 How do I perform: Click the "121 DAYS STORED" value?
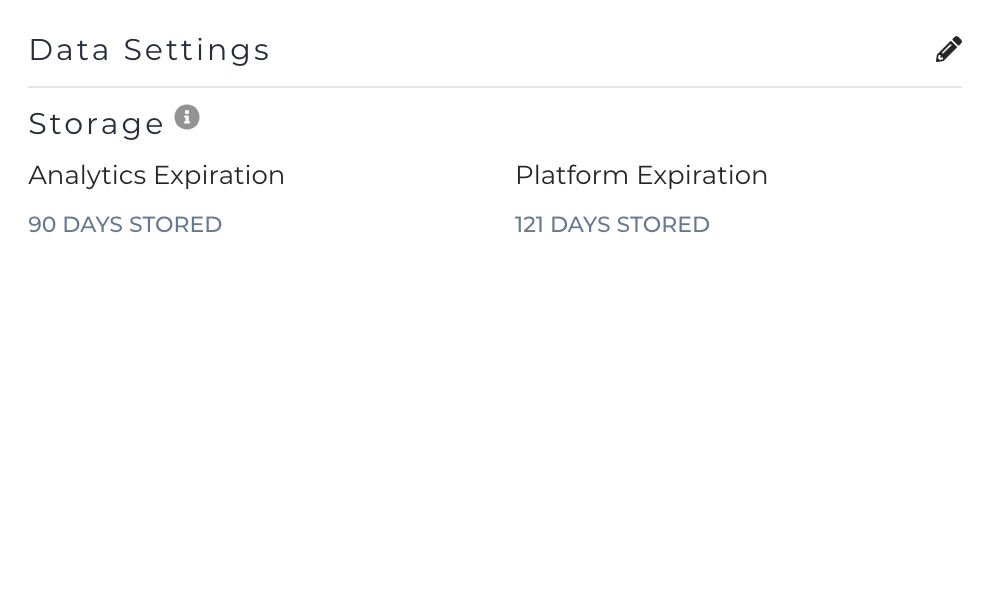tap(612, 224)
